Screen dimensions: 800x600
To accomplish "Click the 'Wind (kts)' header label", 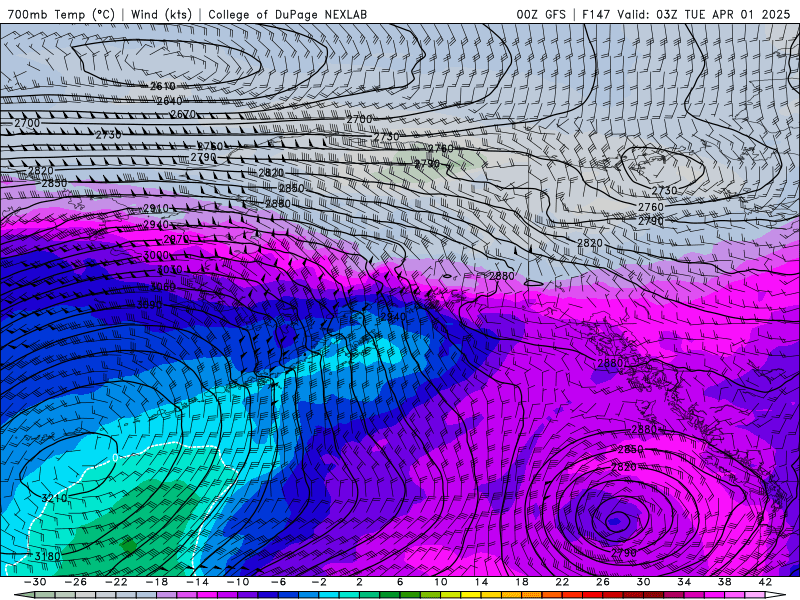I will tap(161, 14).
